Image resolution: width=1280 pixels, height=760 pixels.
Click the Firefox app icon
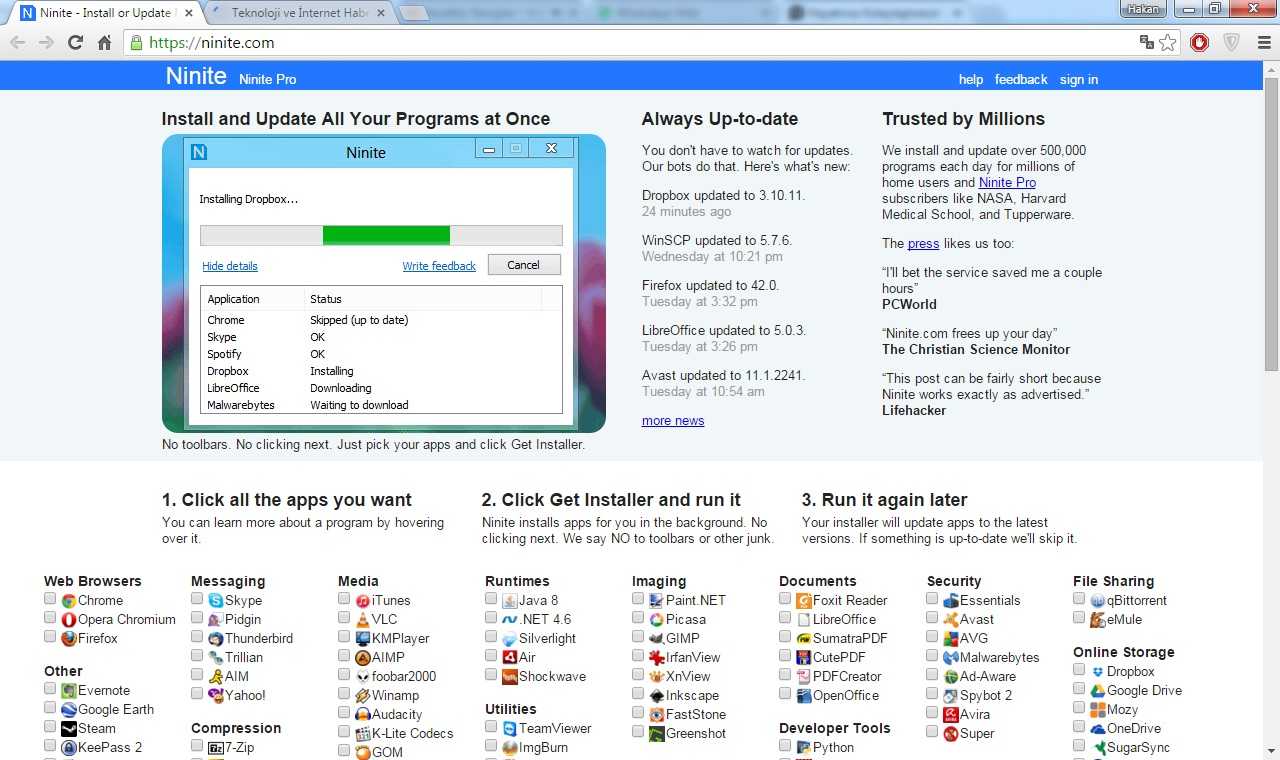click(x=69, y=639)
